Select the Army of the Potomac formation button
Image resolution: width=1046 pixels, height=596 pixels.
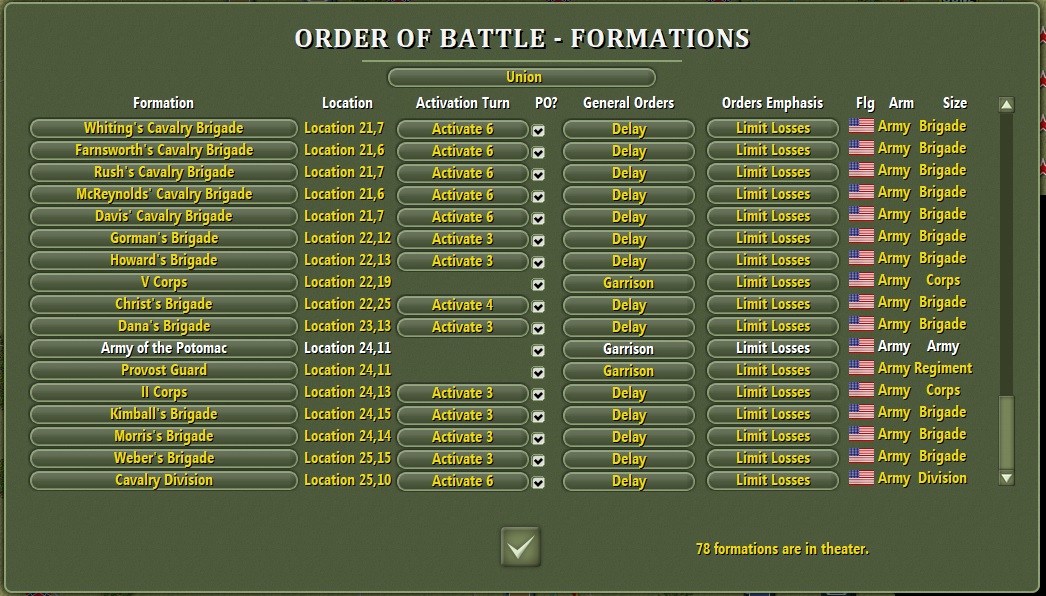[x=163, y=348]
